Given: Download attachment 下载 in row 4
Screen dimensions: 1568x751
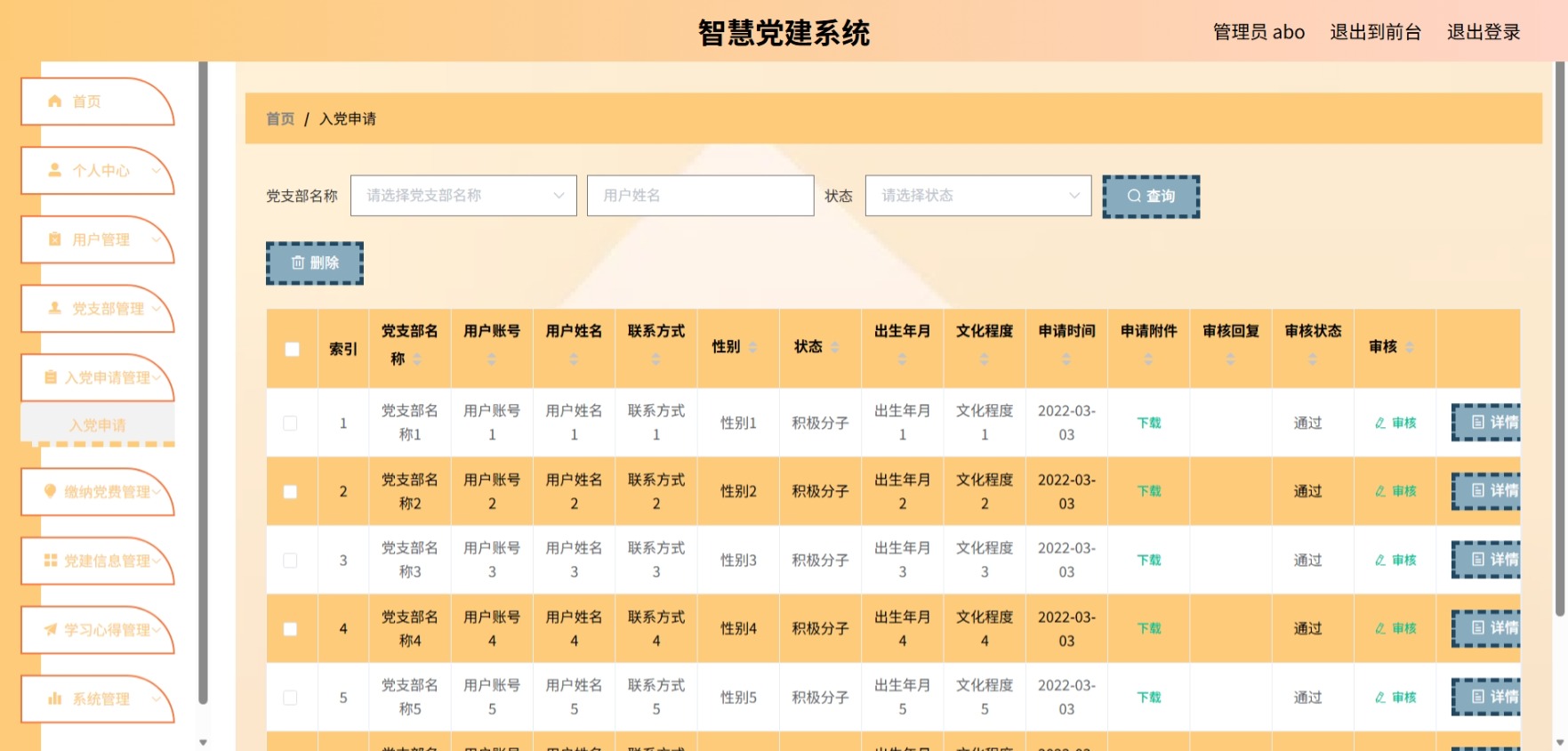Looking at the screenshot, I should click(1149, 628).
